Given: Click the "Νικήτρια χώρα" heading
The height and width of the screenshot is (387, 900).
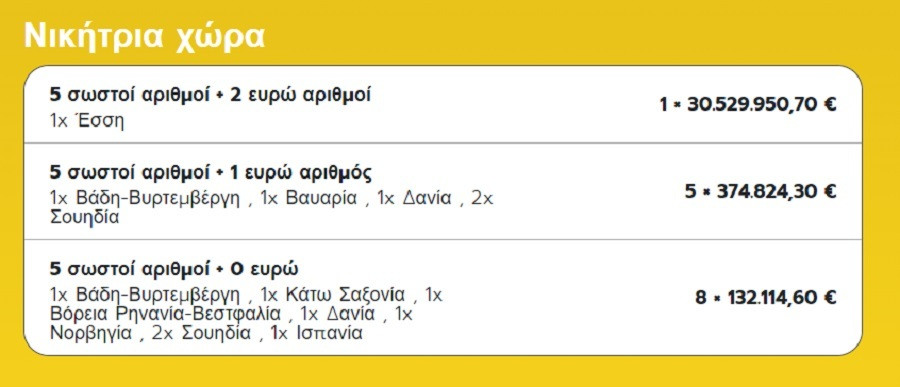Looking at the screenshot, I should [x=144, y=38].
